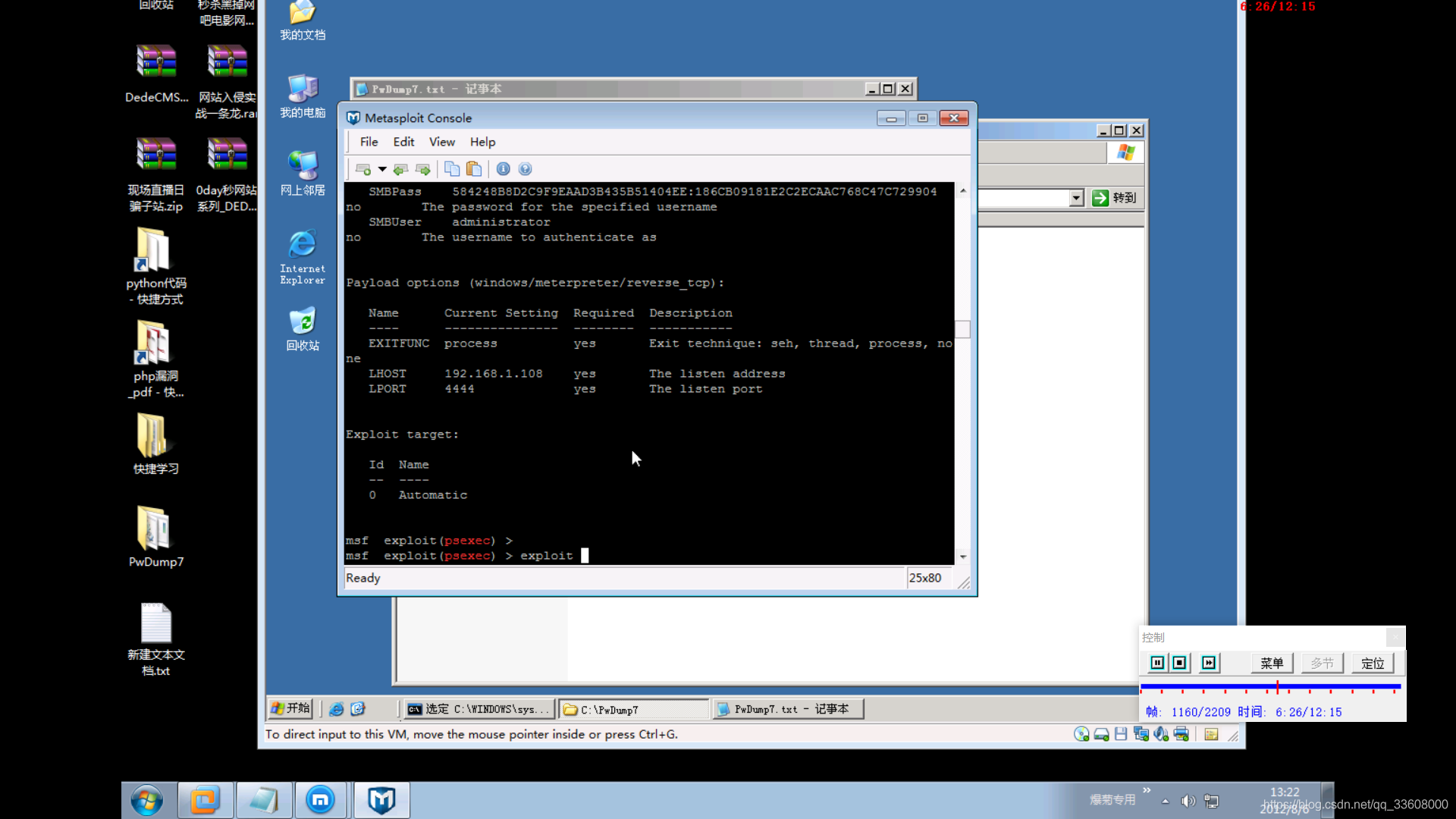Open the Metasploit icon in host taskbar

(x=381, y=801)
